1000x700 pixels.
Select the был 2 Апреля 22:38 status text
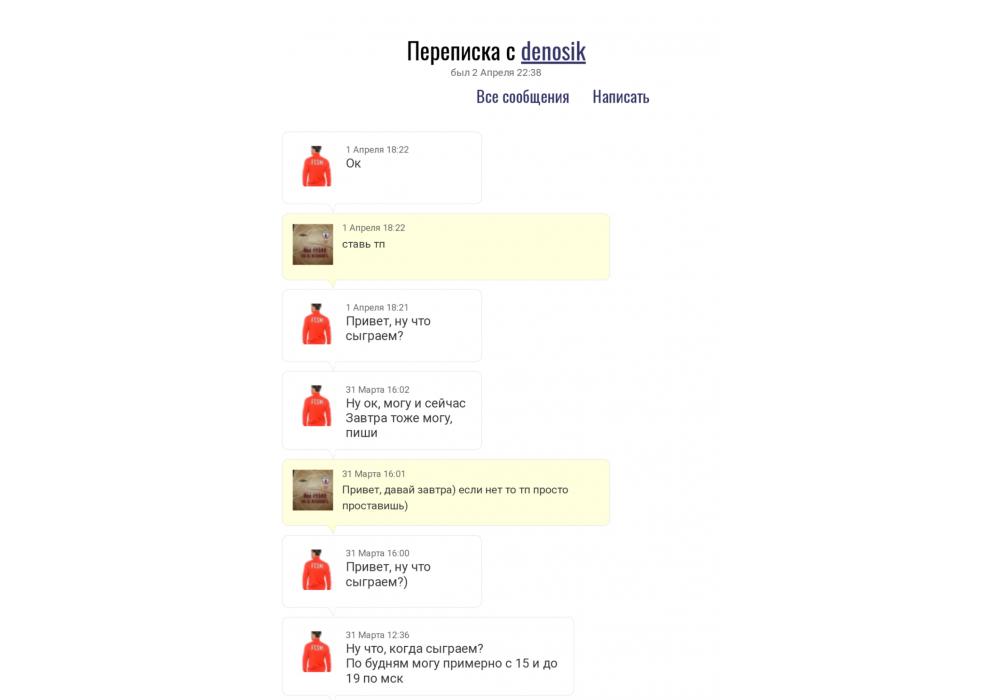[496, 73]
